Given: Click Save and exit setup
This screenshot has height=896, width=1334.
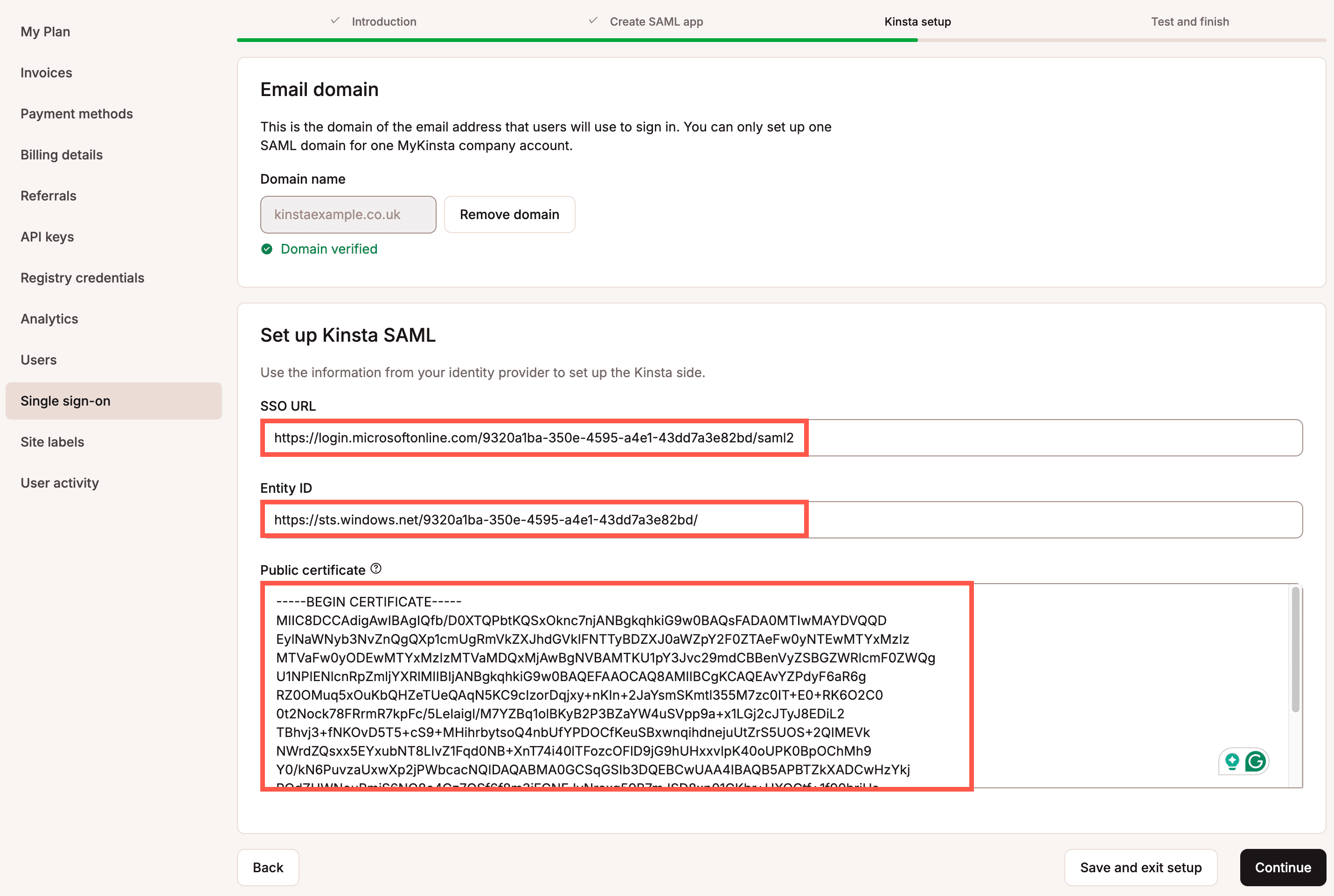Looking at the screenshot, I should [x=1140, y=868].
